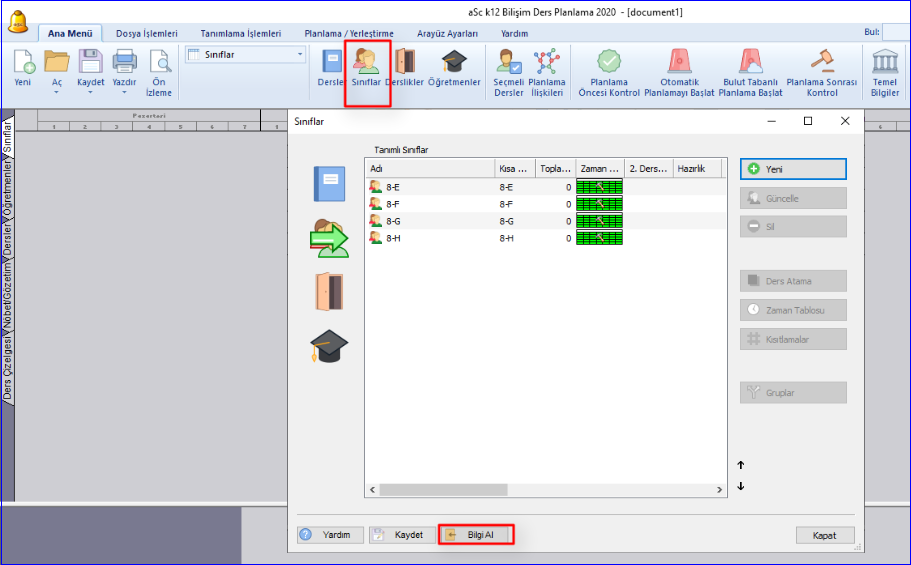Viewport: 911px width, 565px height.
Task: Open the Dersler book icon in ribbon
Action: (332, 62)
